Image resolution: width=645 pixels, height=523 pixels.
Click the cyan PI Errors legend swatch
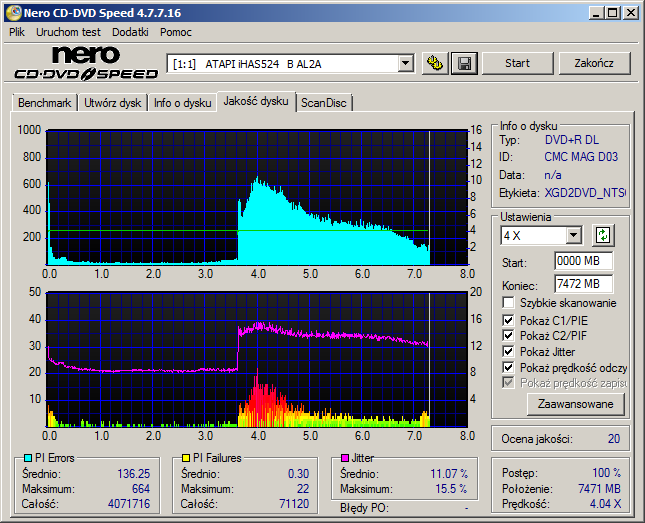28,458
